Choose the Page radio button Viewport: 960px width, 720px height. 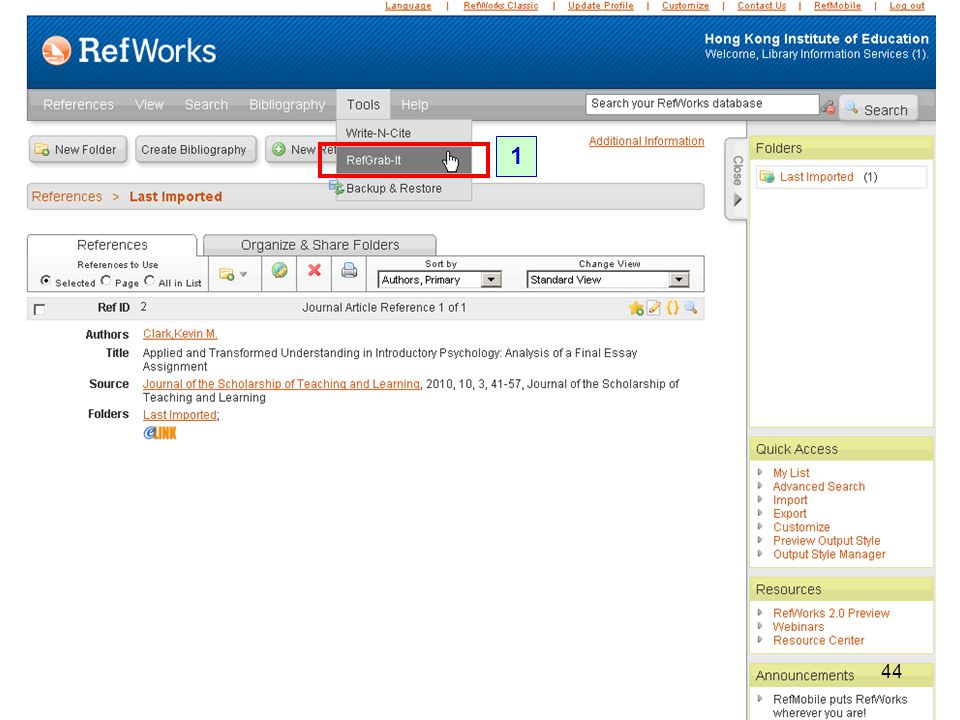click(106, 280)
